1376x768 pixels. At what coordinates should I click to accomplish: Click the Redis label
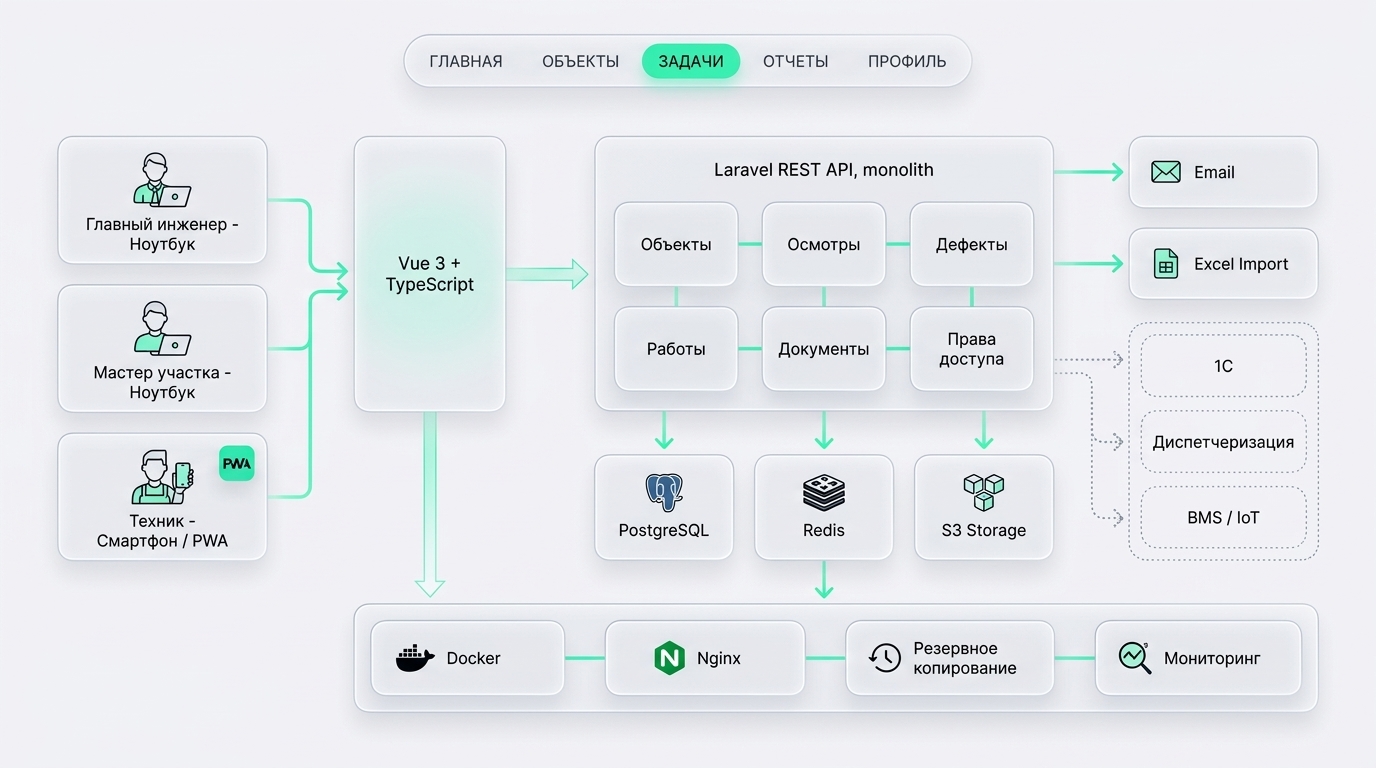click(x=824, y=530)
